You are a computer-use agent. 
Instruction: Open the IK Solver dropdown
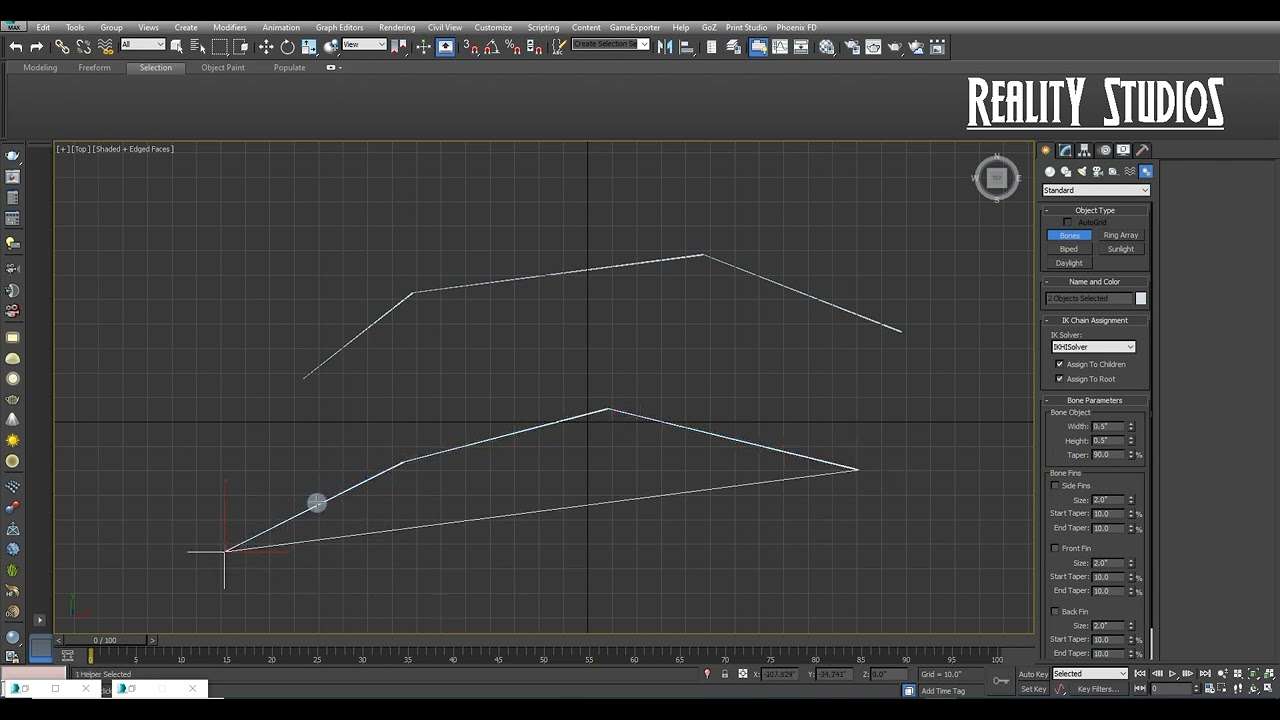pyautogui.click(x=1093, y=347)
